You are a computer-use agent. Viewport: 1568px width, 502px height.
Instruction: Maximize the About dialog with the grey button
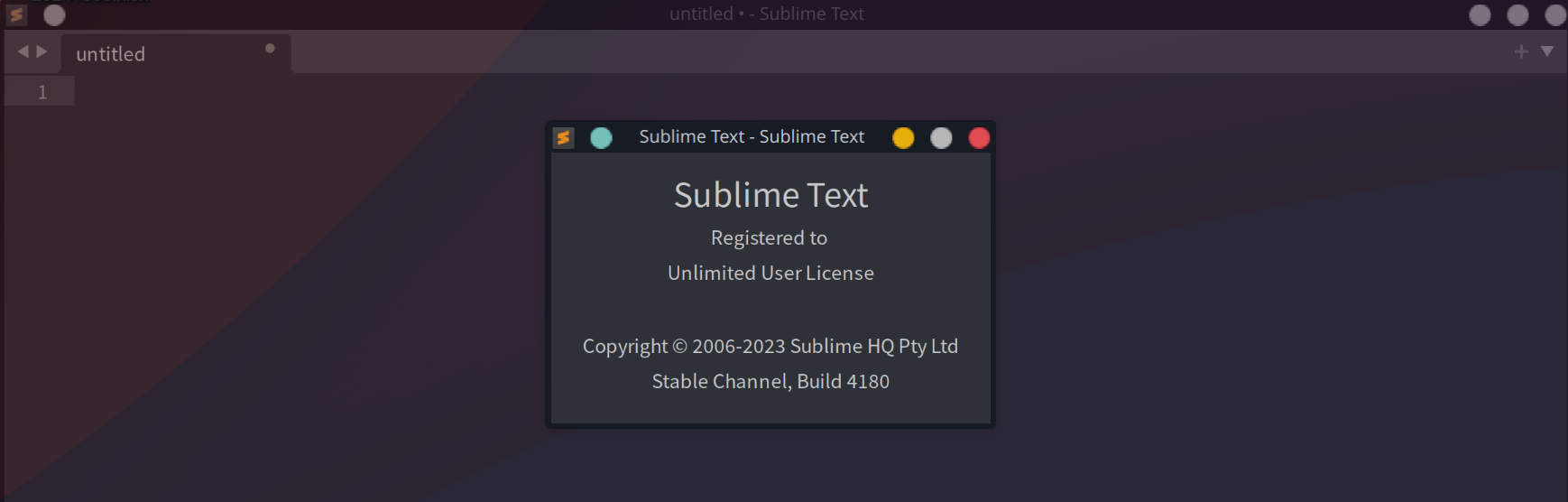click(x=941, y=137)
